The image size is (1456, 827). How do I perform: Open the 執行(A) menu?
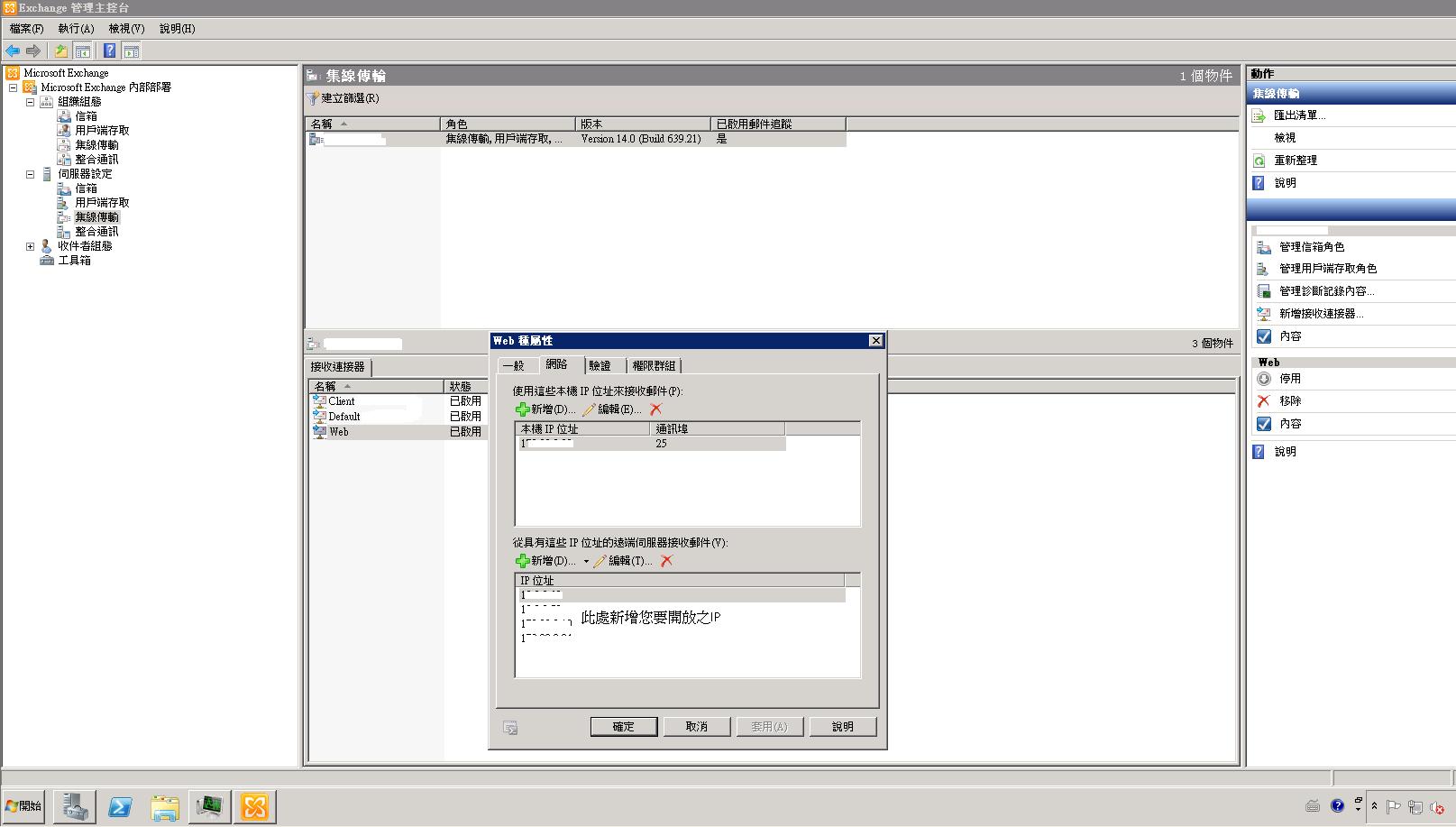click(x=76, y=29)
